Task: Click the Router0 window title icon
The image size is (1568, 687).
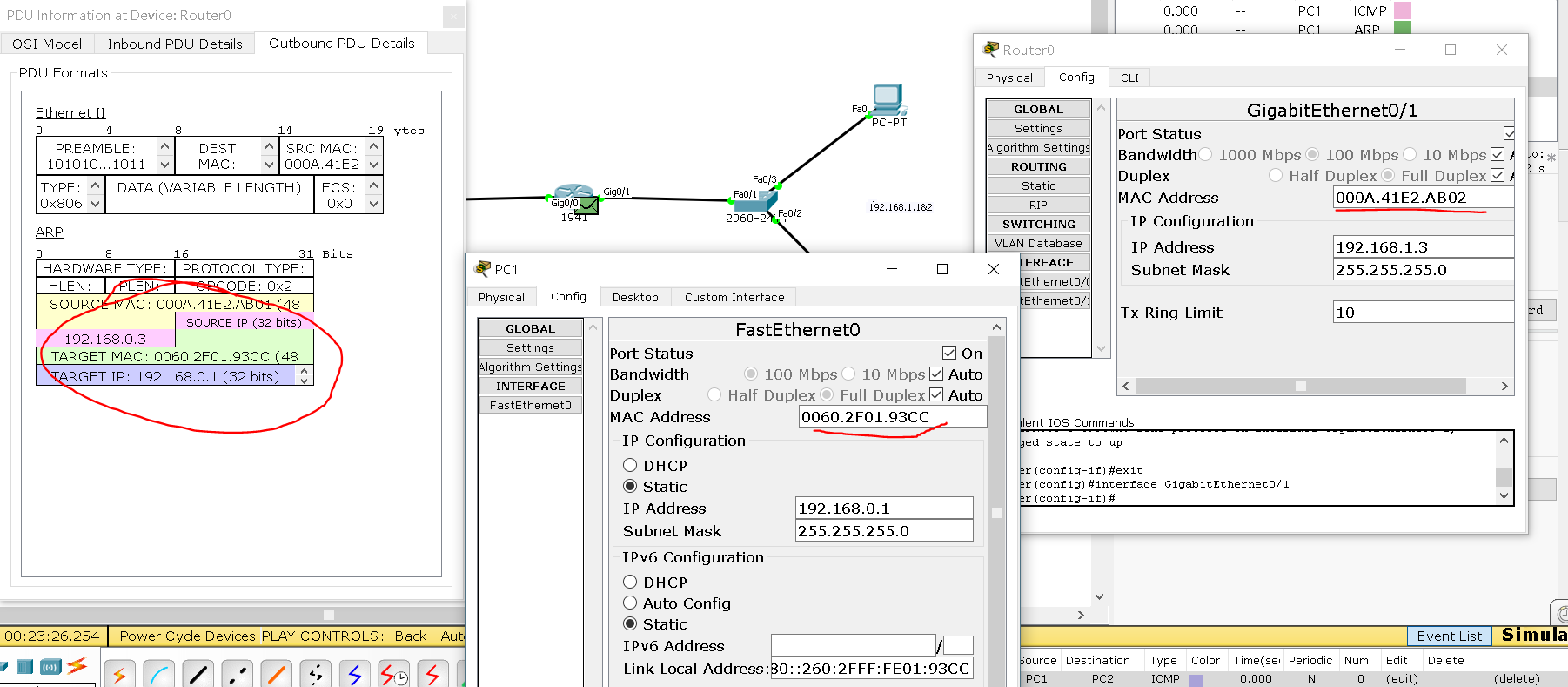Action: (x=990, y=50)
